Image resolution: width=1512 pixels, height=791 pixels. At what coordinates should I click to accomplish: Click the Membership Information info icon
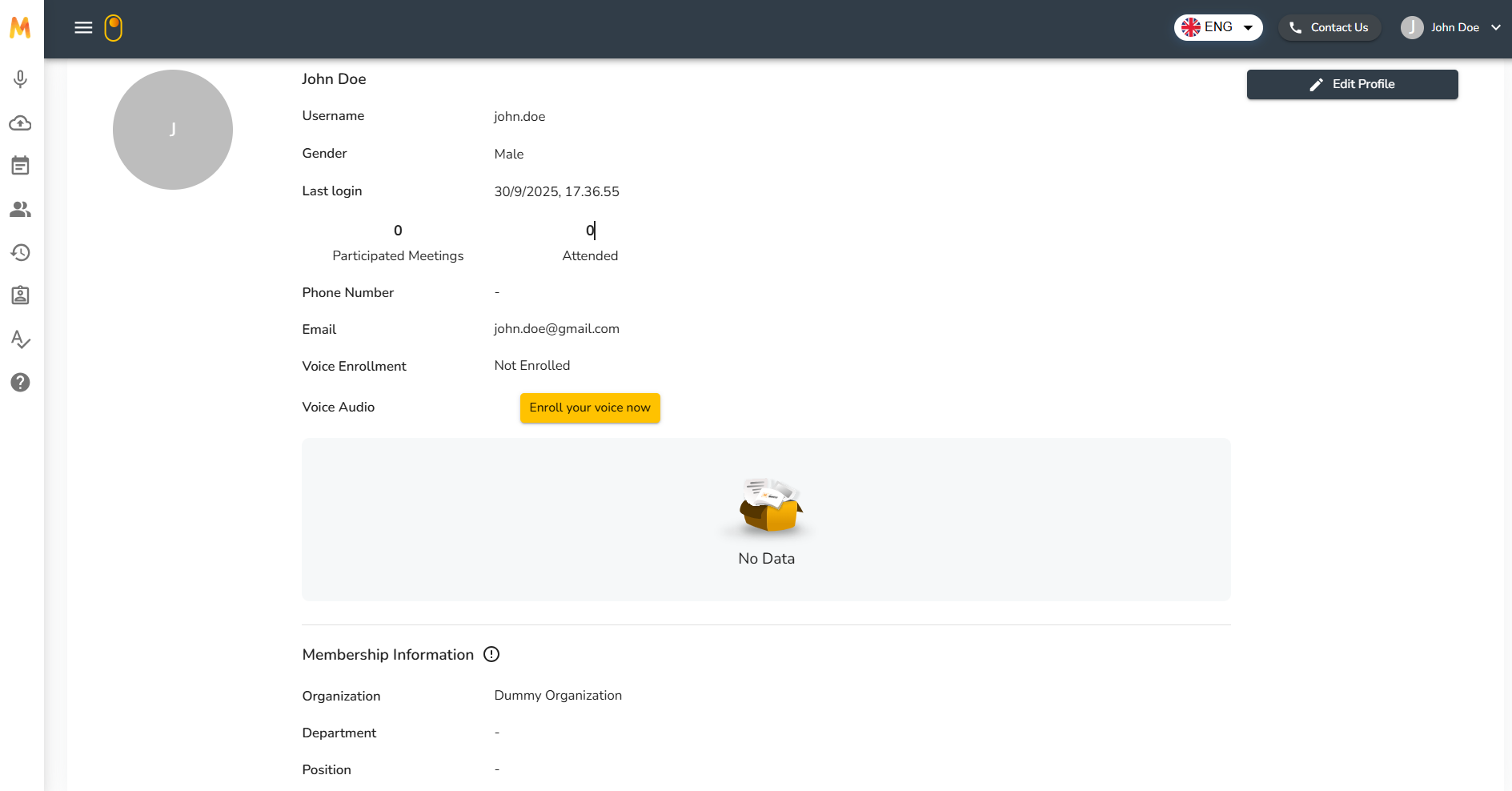tap(491, 654)
